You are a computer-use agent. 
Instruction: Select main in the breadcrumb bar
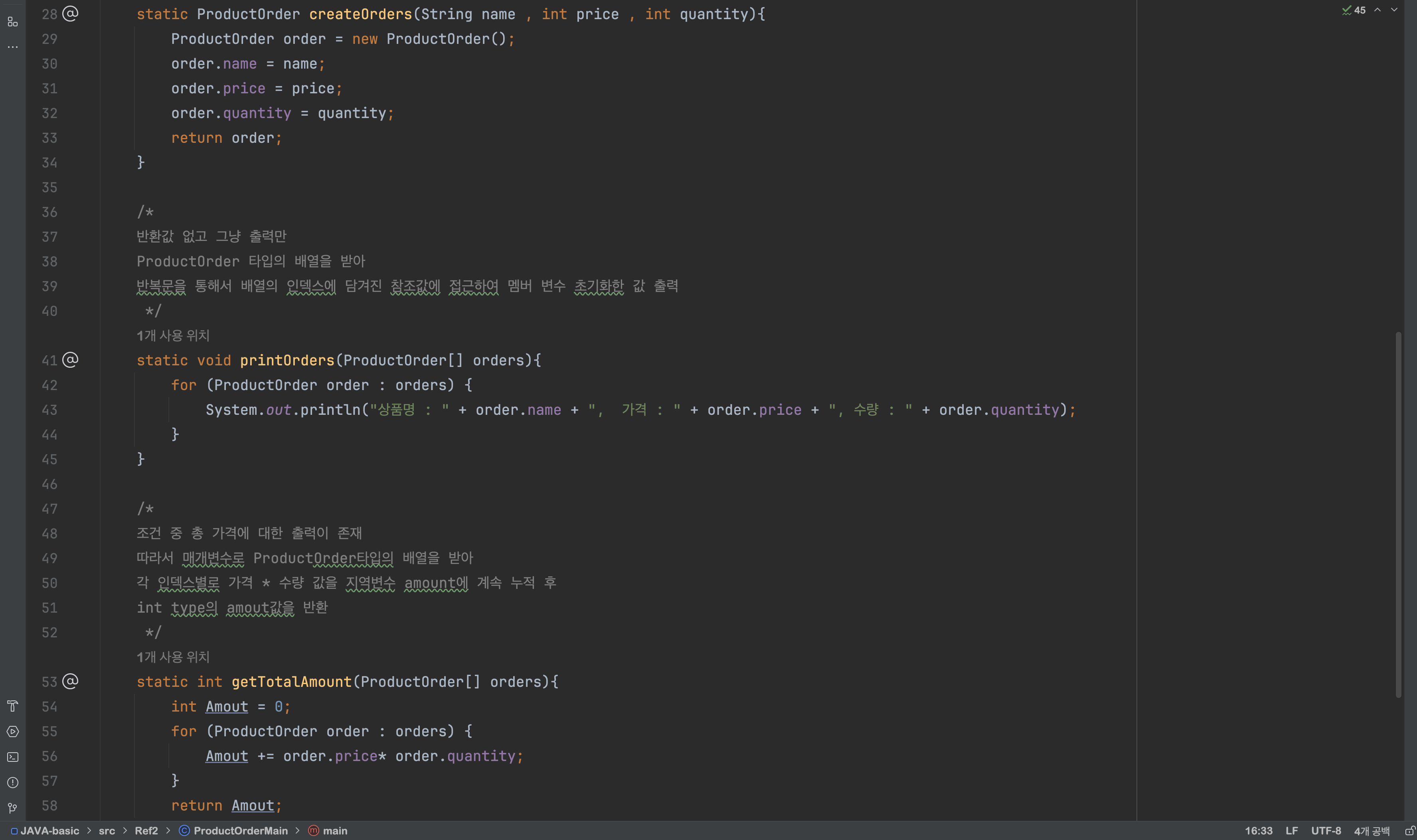click(x=335, y=831)
